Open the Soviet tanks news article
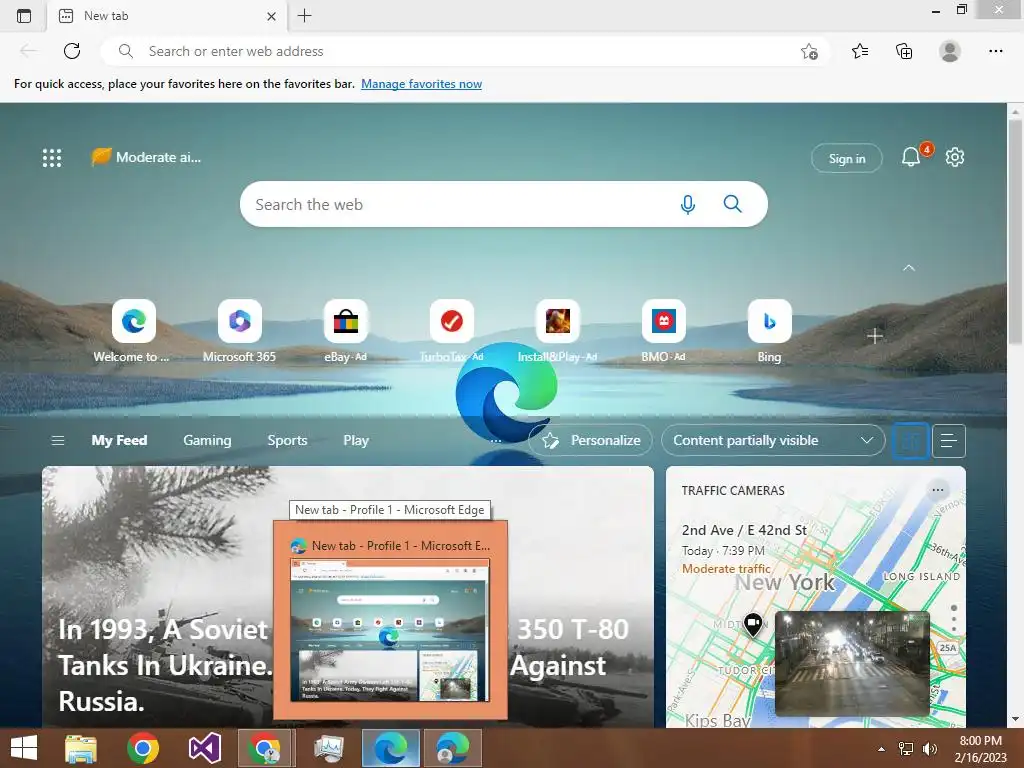 [165, 665]
